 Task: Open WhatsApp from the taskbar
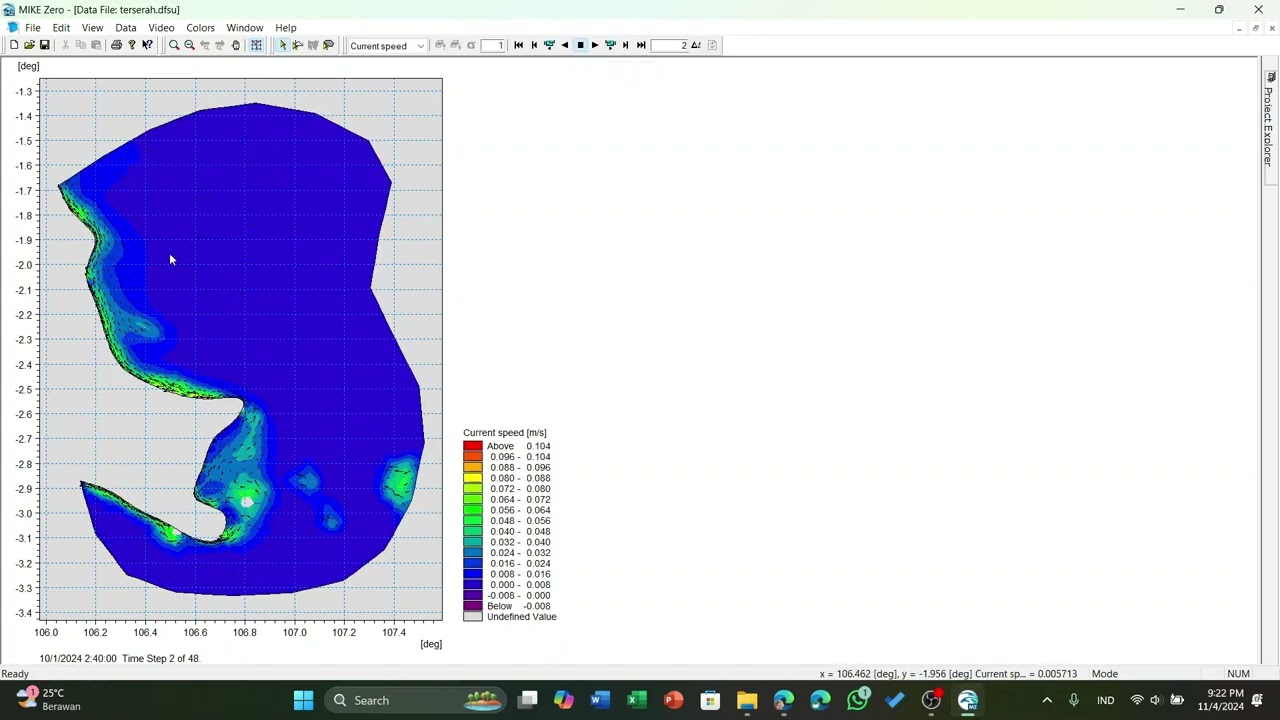point(857,700)
